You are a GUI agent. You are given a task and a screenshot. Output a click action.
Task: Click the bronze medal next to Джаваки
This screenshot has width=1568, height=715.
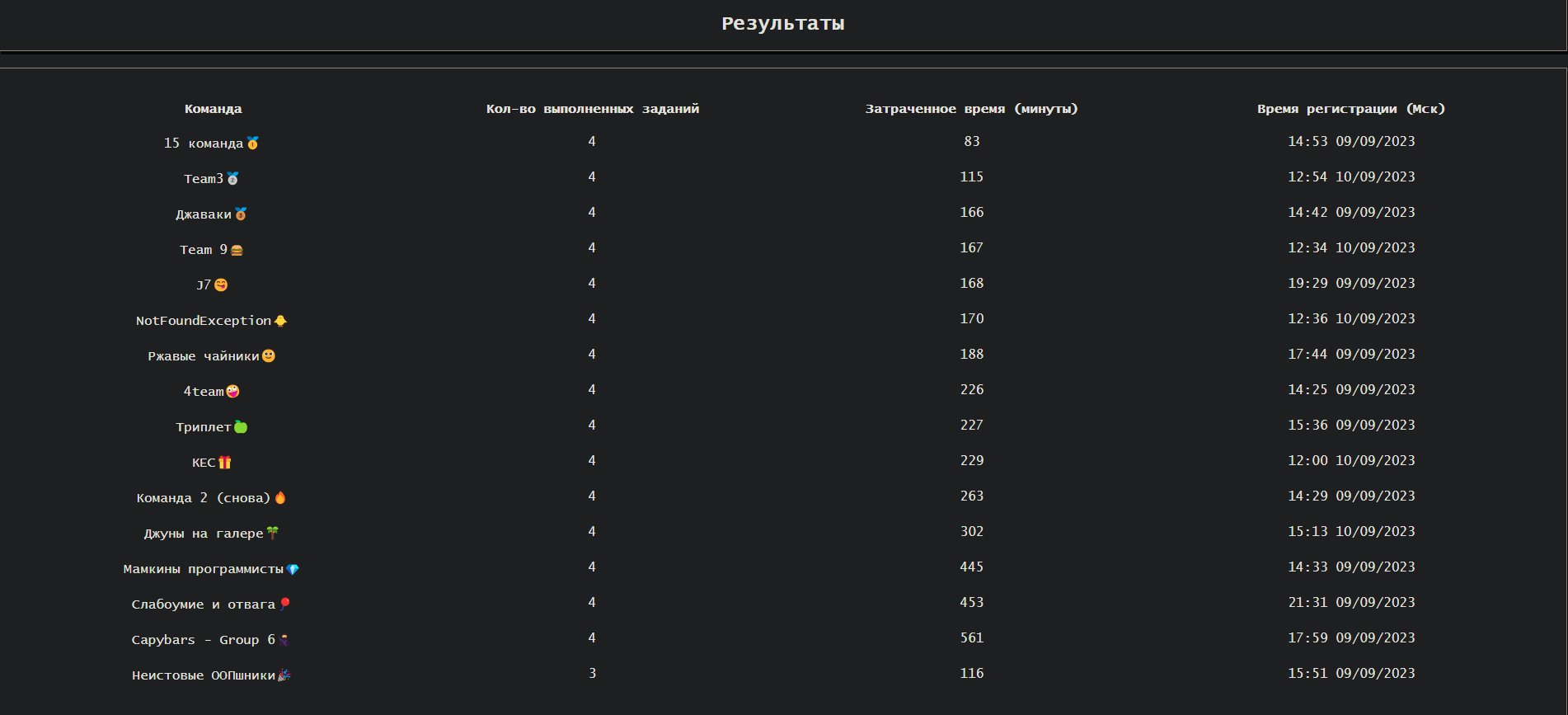tap(241, 214)
